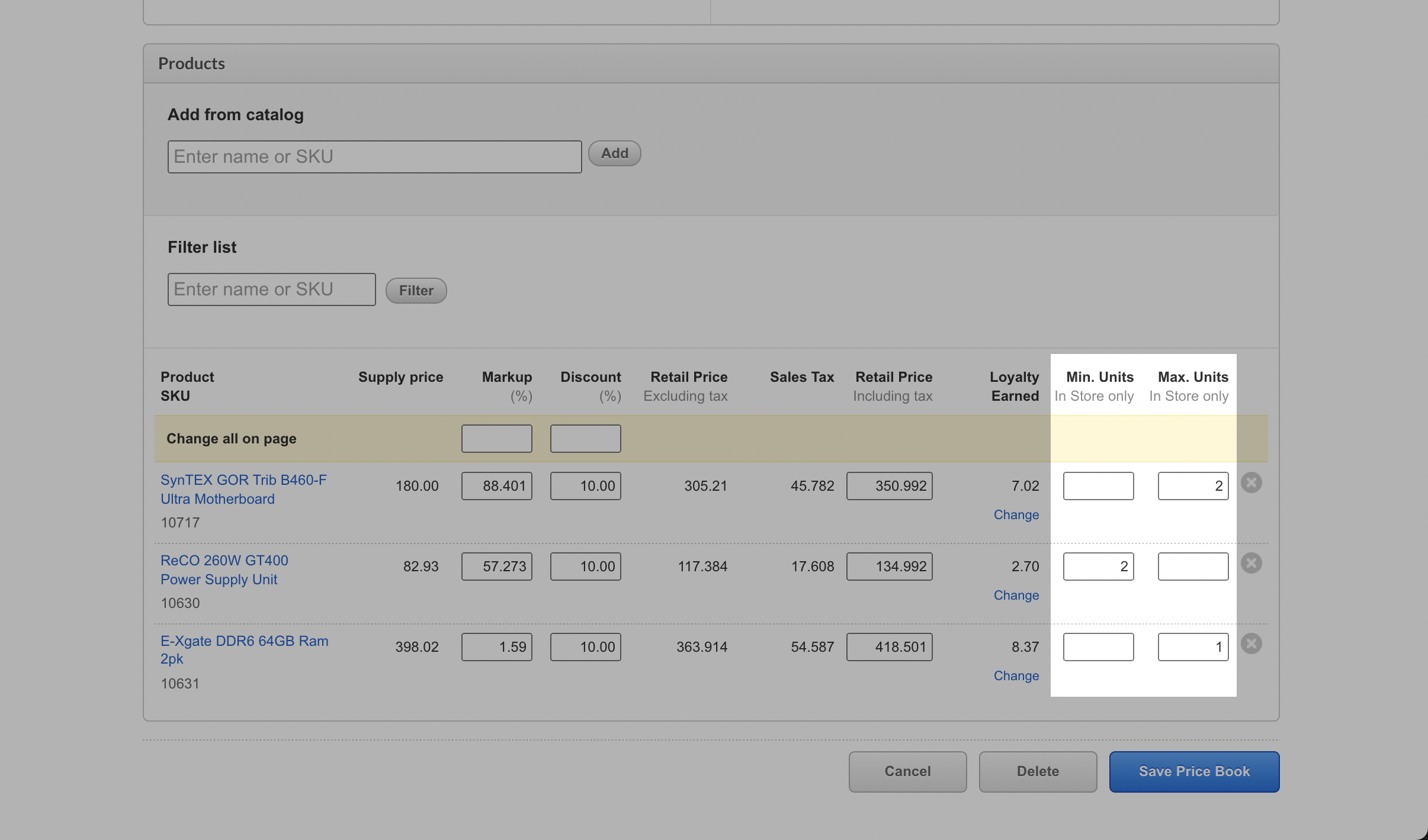The image size is (1428, 840).
Task: Click Add button next to catalog search
Action: point(614,154)
